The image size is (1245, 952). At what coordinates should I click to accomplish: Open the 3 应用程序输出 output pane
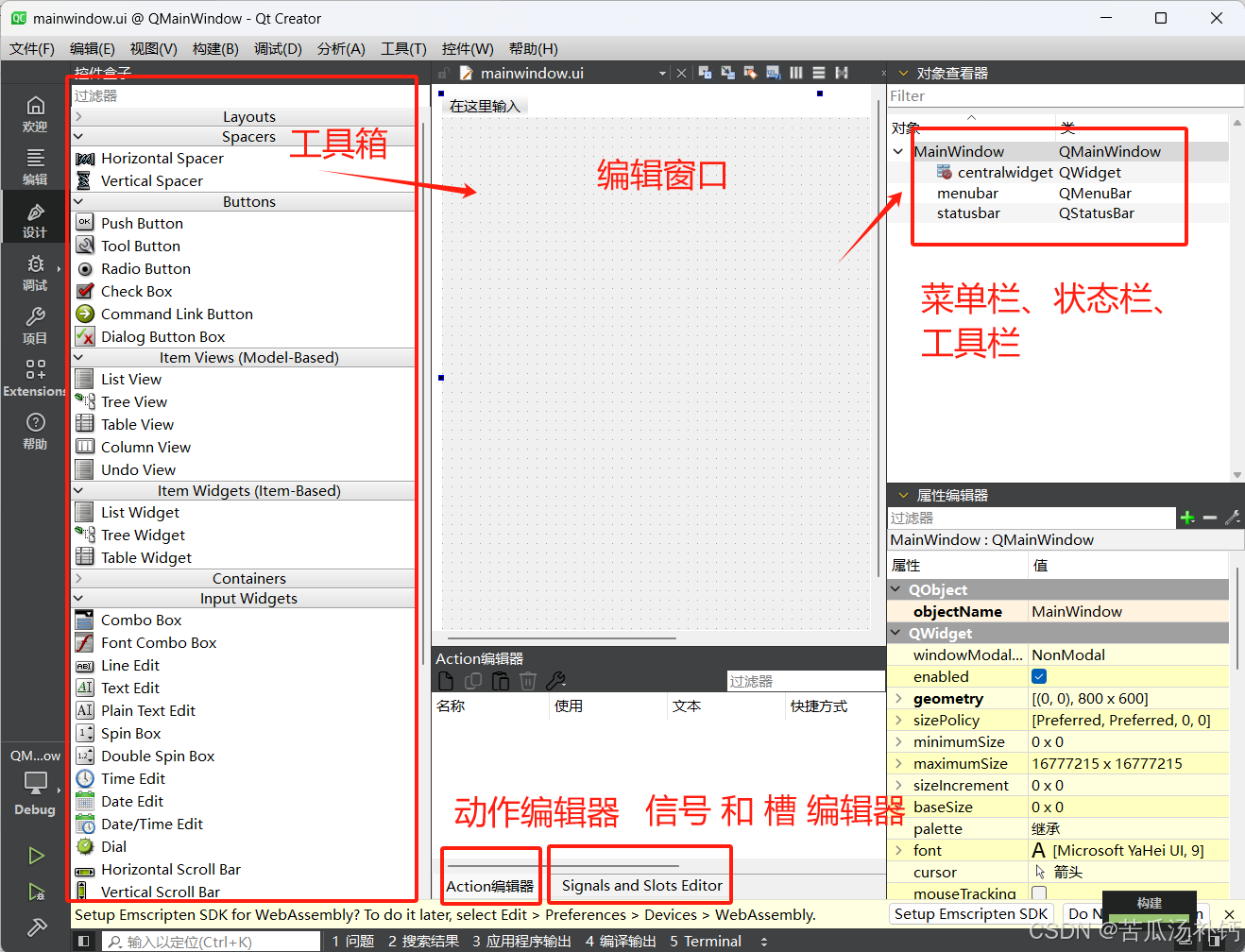pyautogui.click(x=521, y=942)
